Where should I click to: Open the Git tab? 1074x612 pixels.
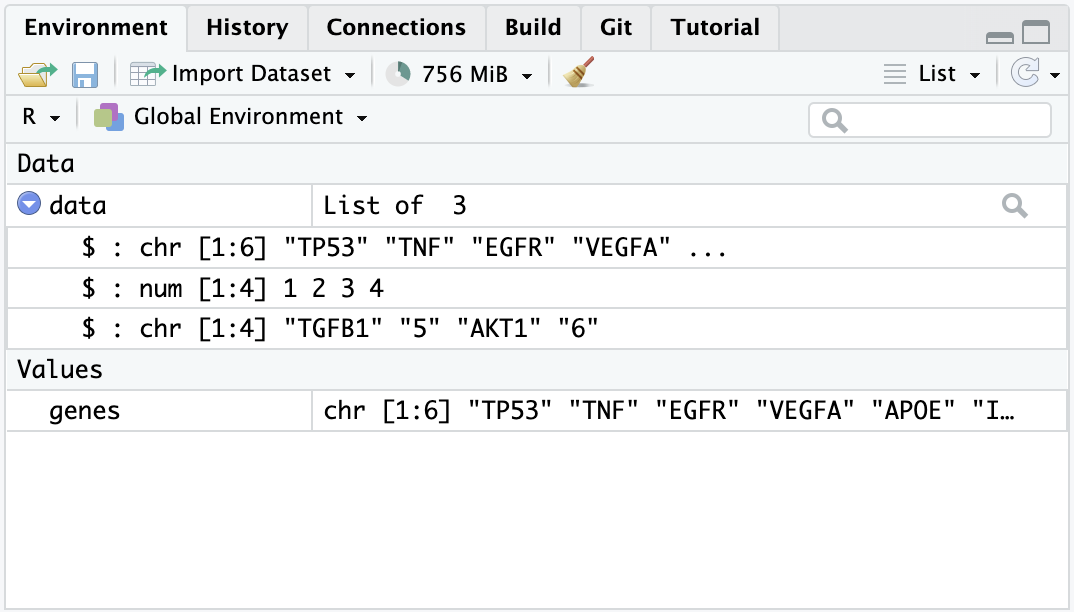point(616,27)
